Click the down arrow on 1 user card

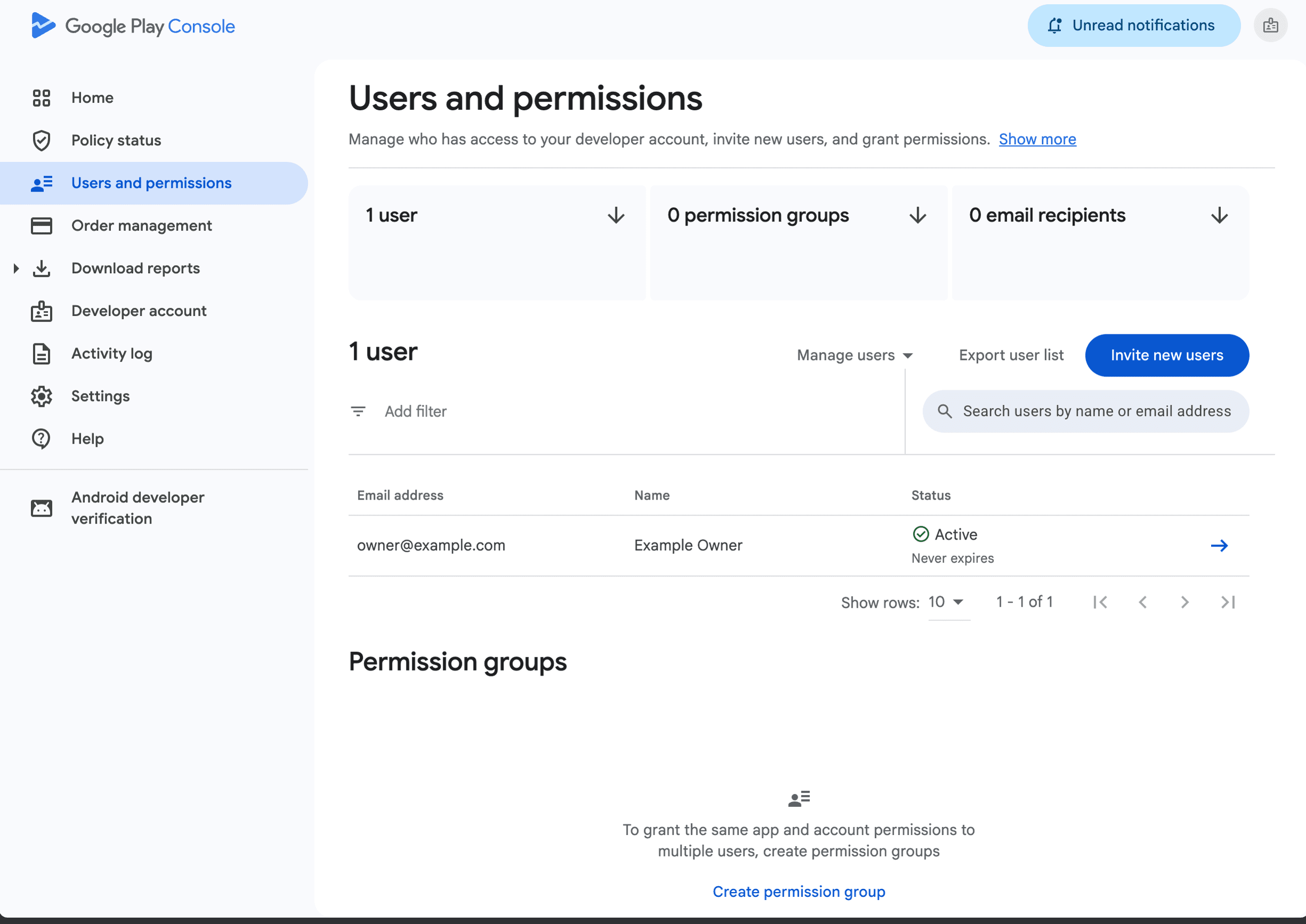(x=616, y=216)
